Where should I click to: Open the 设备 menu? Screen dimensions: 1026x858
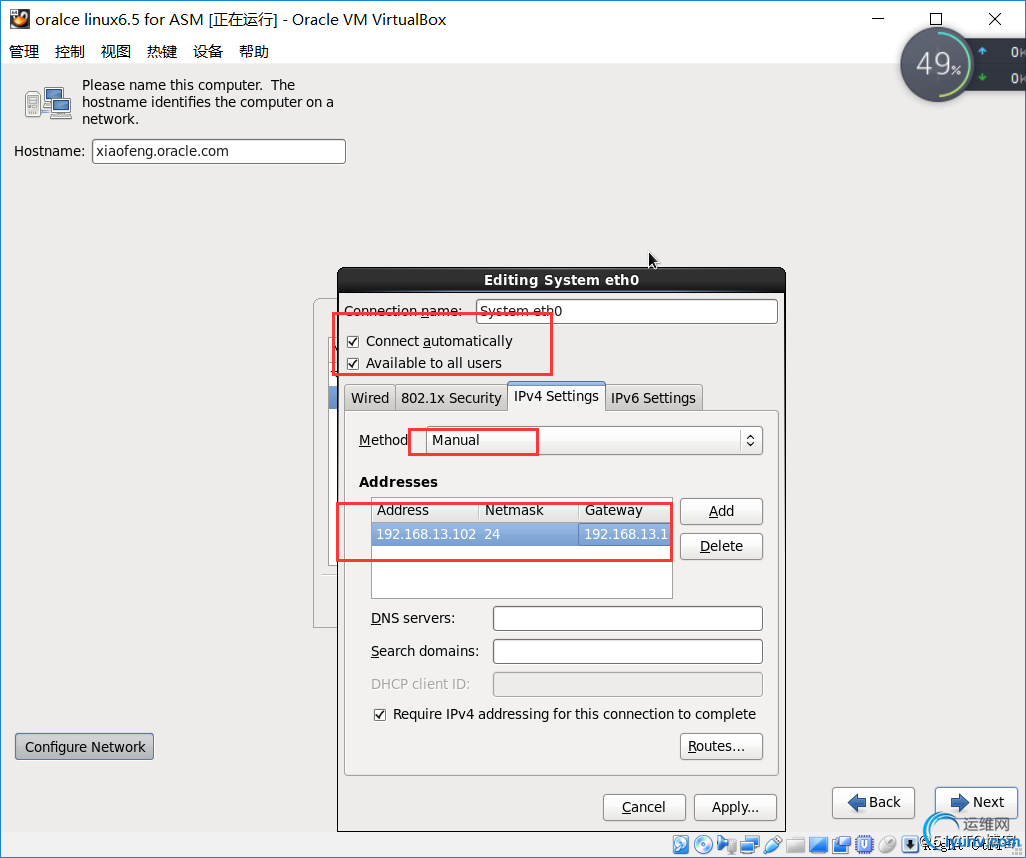208,52
